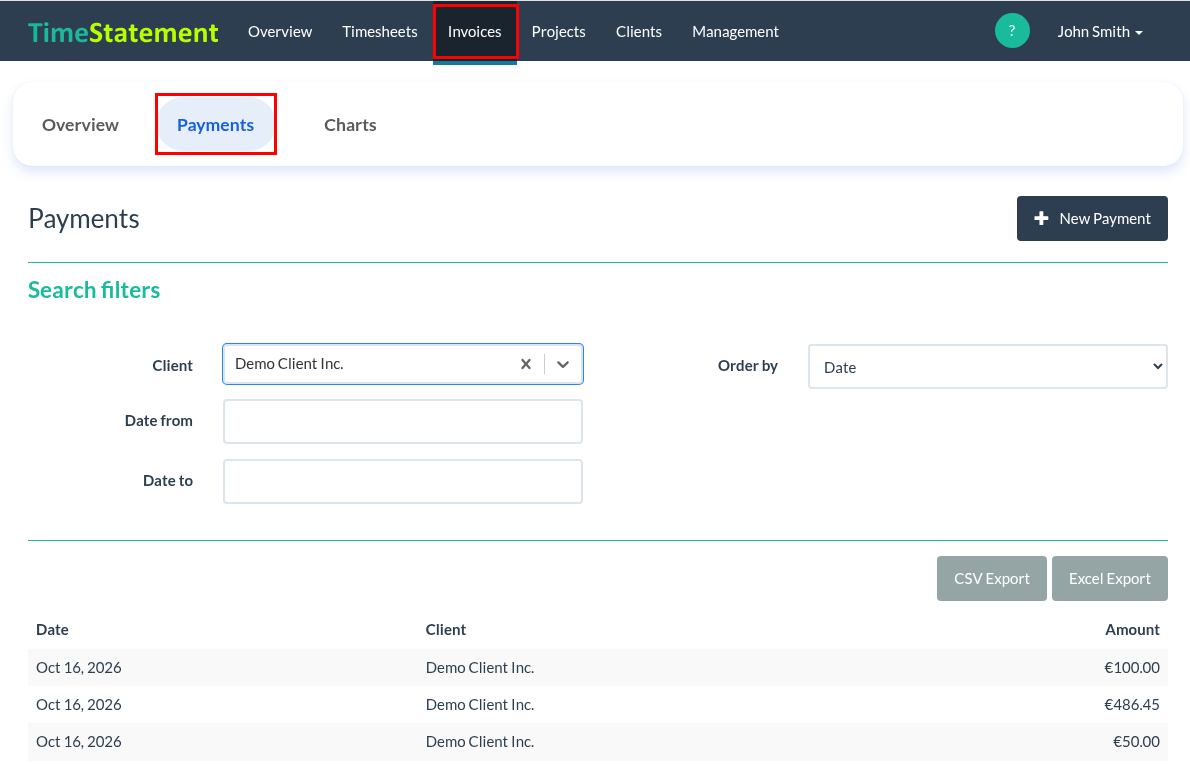Open the help question mark icon
The image size is (1190, 764).
pyautogui.click(x=1012, y=31)
